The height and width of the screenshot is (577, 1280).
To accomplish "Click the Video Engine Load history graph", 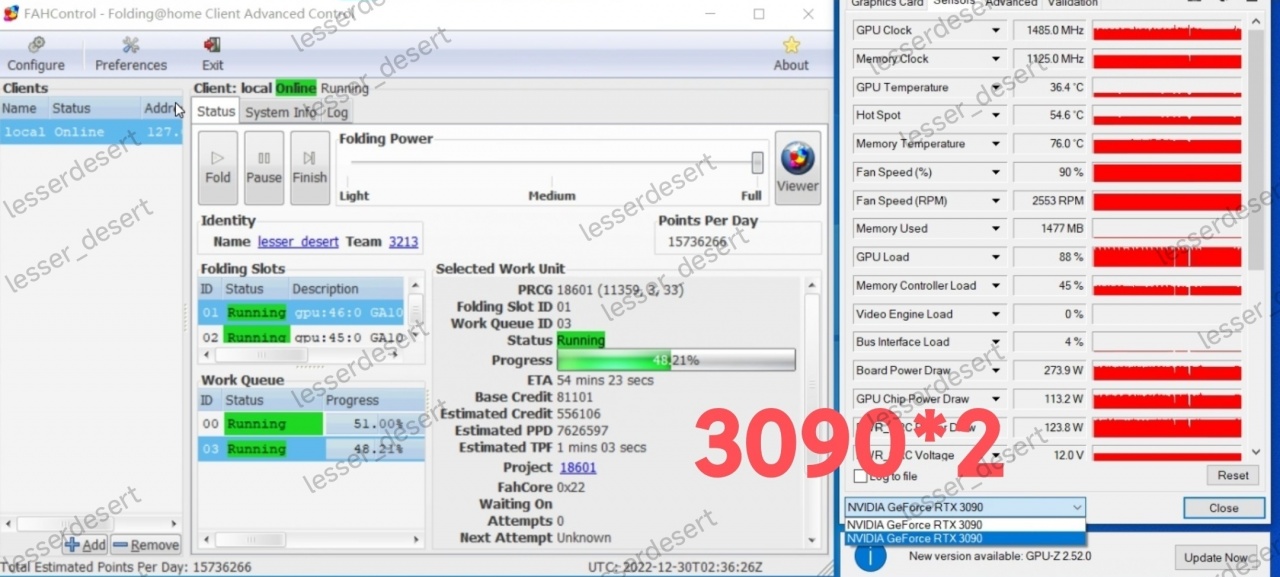I will pos(1168,314).
